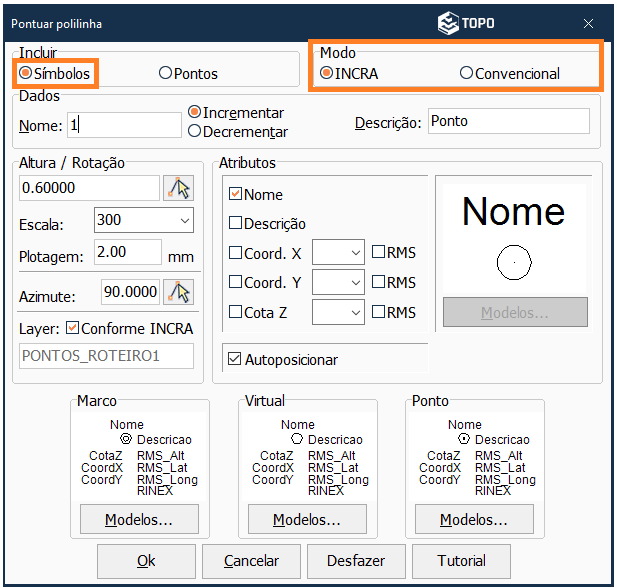Open Modelos for Marco
The height and width of the screenshot is (588, 617).
pos(139,520)
